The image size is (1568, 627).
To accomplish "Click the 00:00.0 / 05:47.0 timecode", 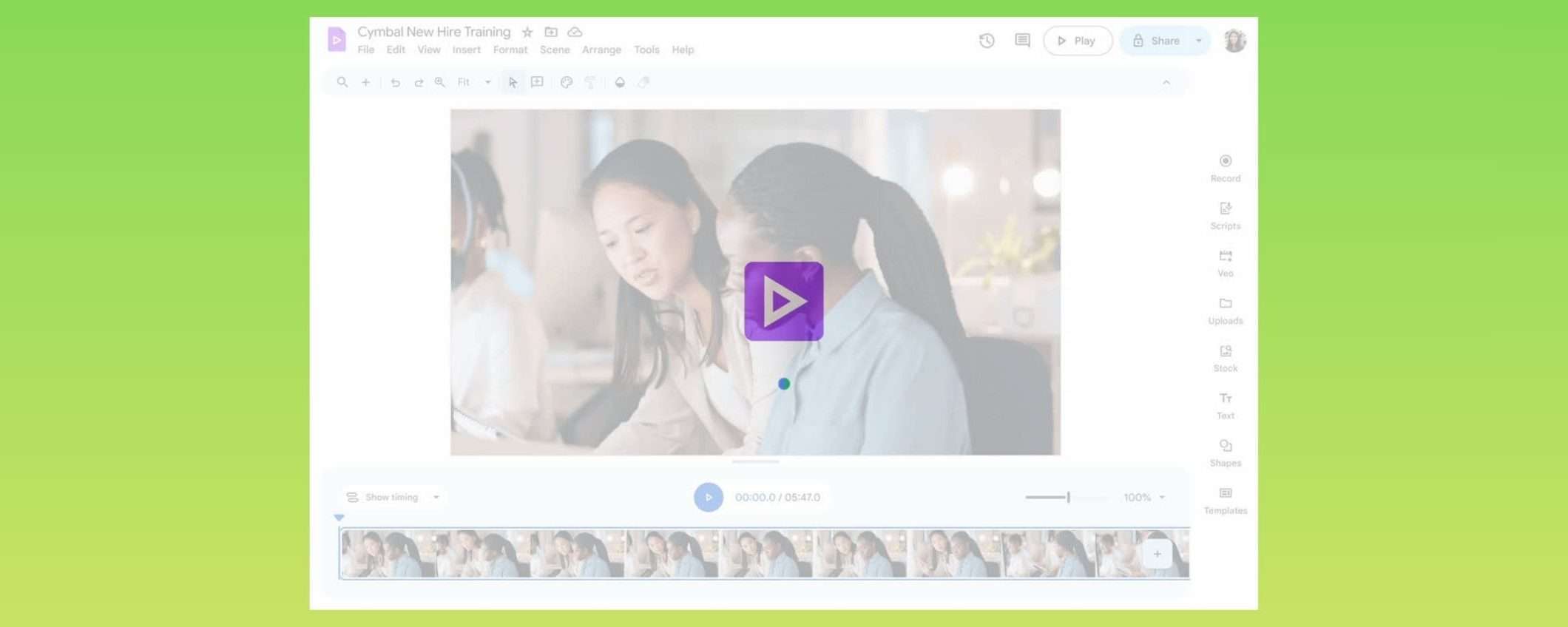I will coord(777,497).
